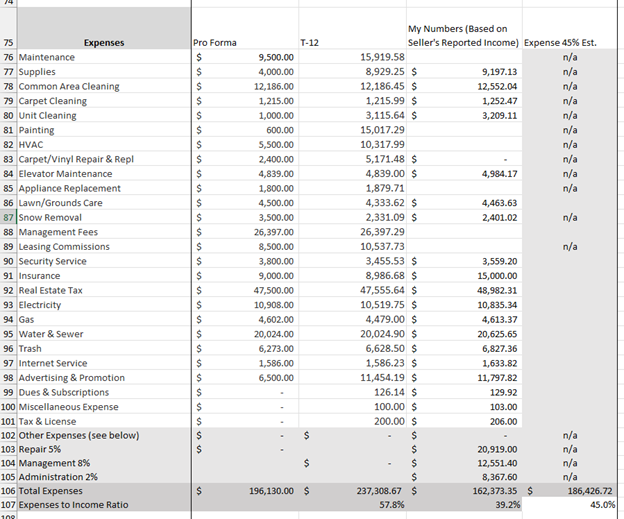Screen dimensions: 624x519
Task: Click Pro Forma value 47,500.00
Action: click(245, 291)
